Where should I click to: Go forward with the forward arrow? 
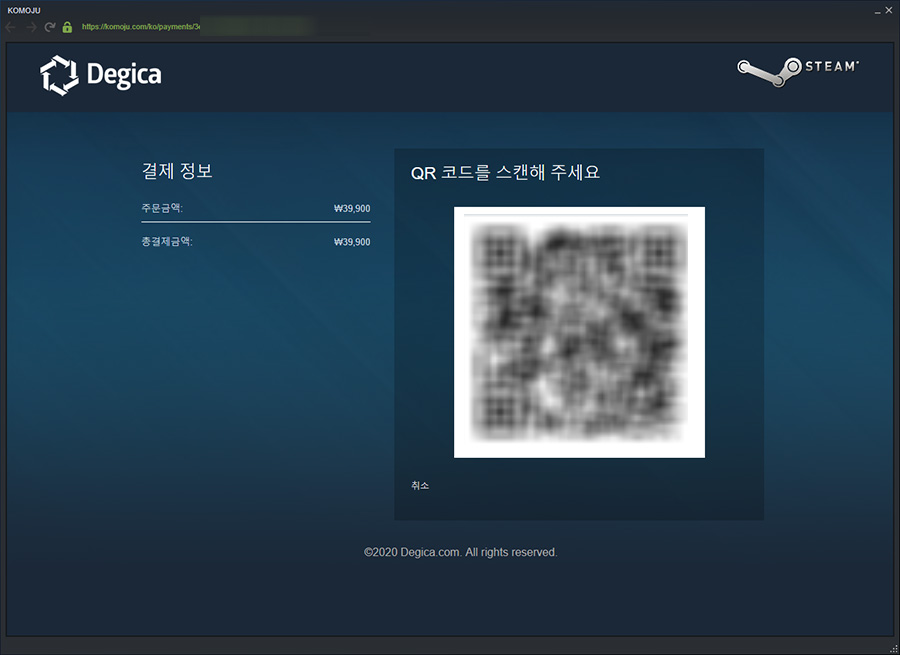pyautogui.click(x=31, y=27)
